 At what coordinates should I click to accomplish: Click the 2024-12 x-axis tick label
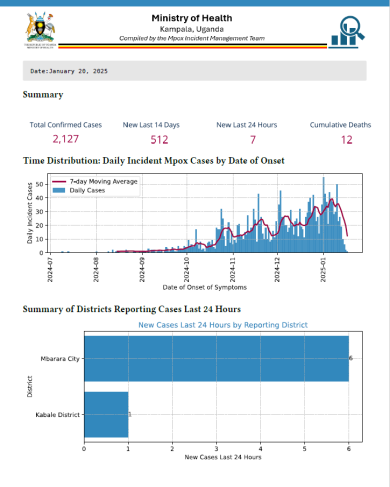coord(277,269)
